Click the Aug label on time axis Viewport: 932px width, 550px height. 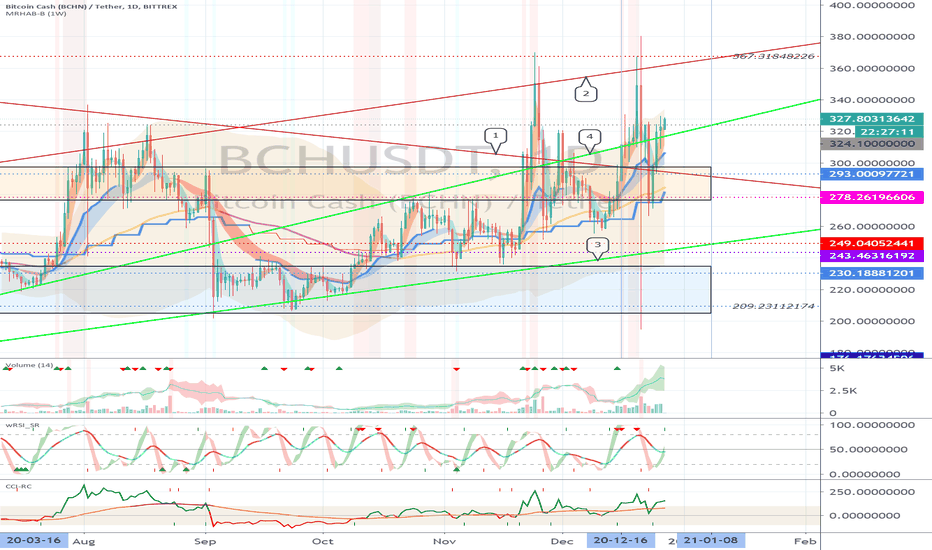pyautogui.click(x=84, y=542)
